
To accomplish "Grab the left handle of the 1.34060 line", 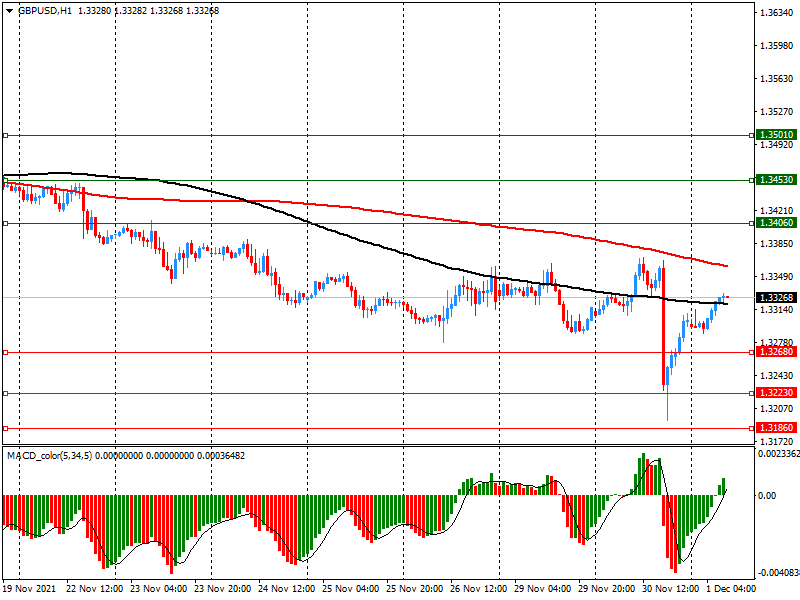I will 5,223.
